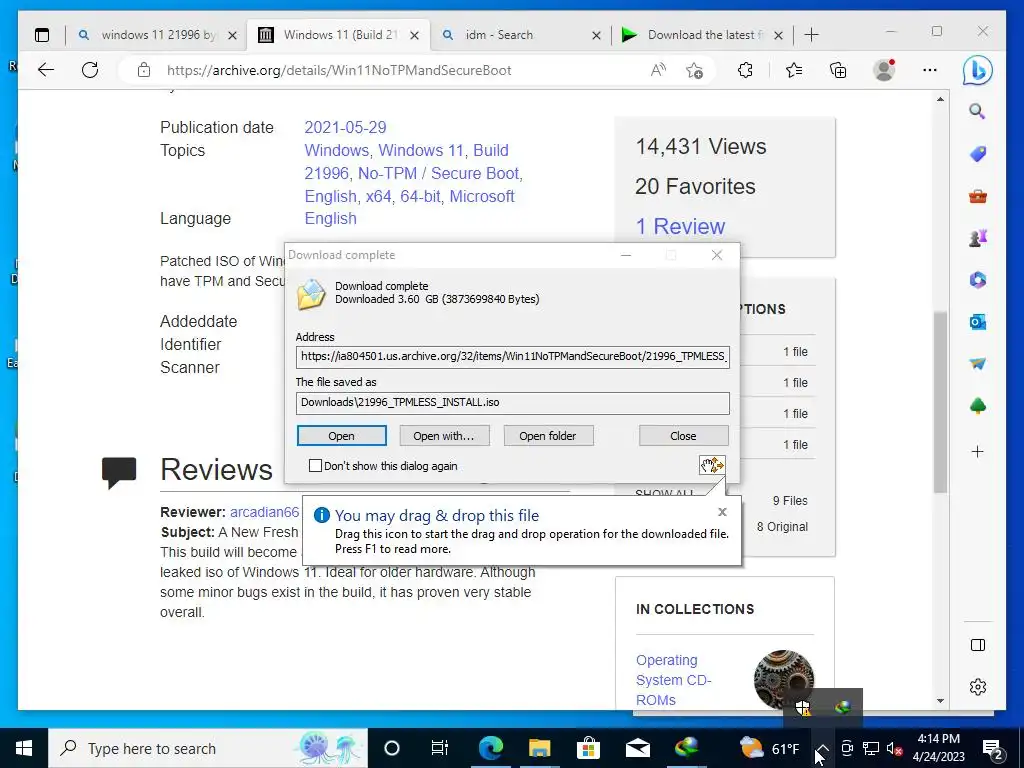This screenshot has height=768, width=1024.
Task: Switch to the windows 11 21996 search tab
Action: point(157,35)
